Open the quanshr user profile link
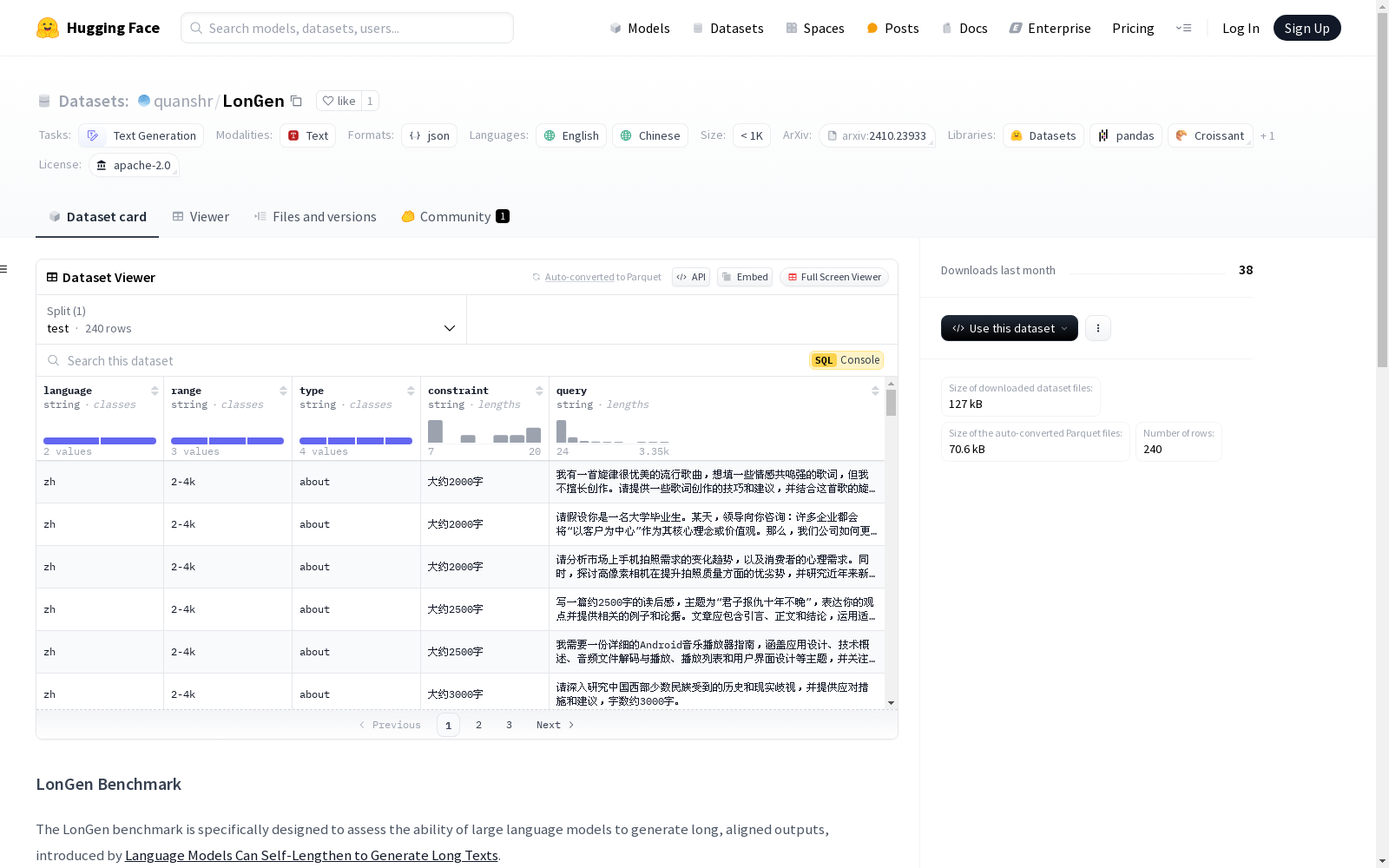This screenshot has width=1389, height=868. click(x=183, y=101)
